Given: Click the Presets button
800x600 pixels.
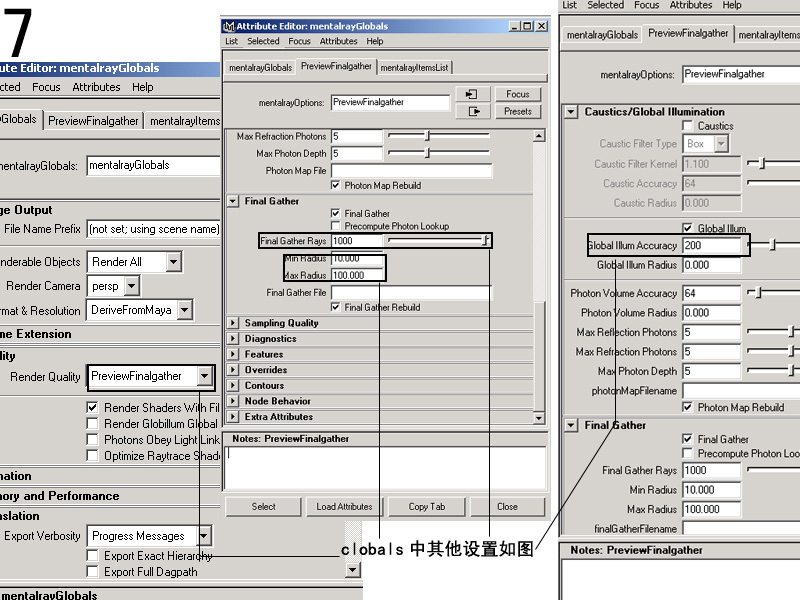Looking at the screenshot, I should coord(518,111).
